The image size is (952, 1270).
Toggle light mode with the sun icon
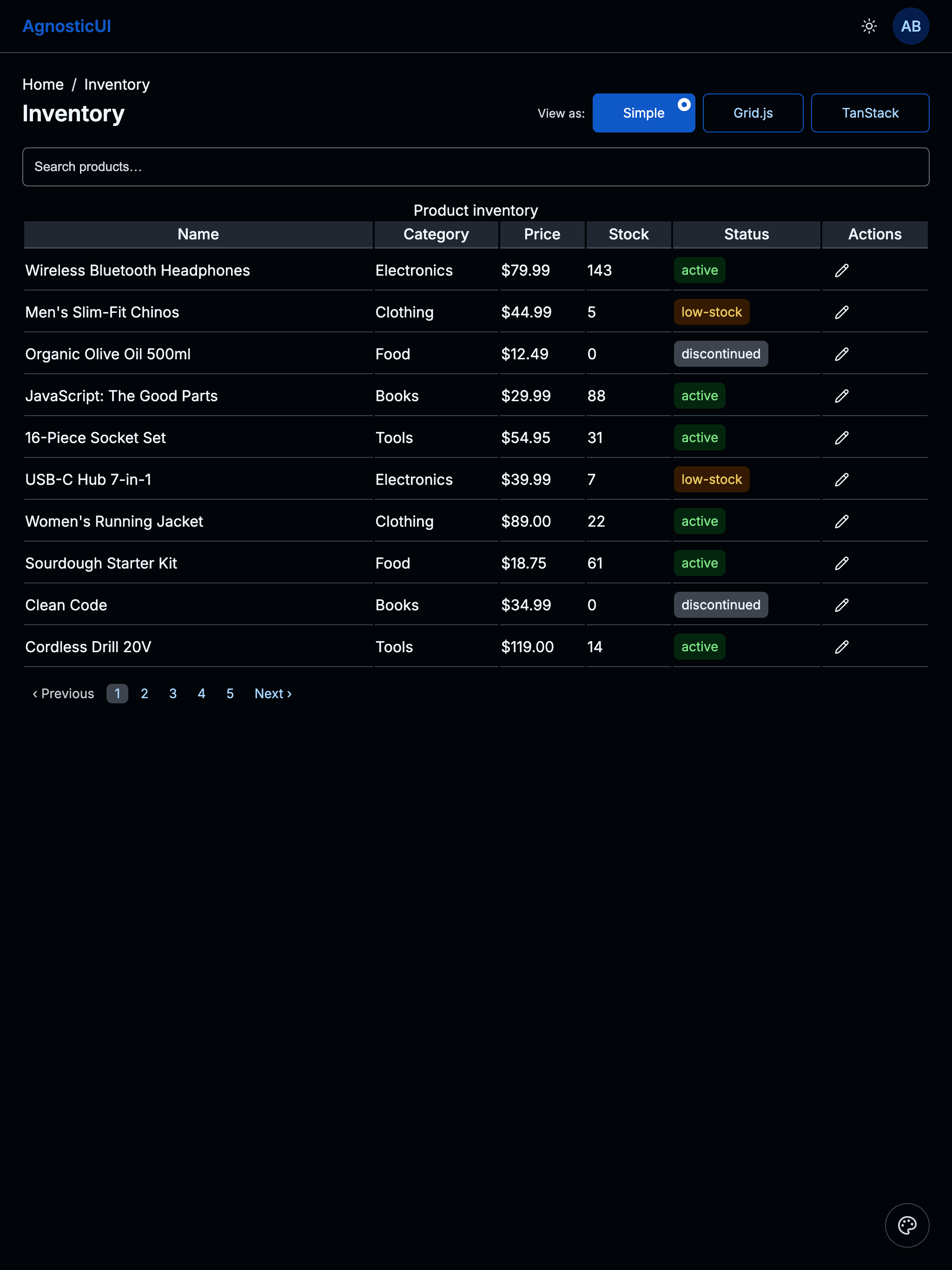click(x=869, y=26)
